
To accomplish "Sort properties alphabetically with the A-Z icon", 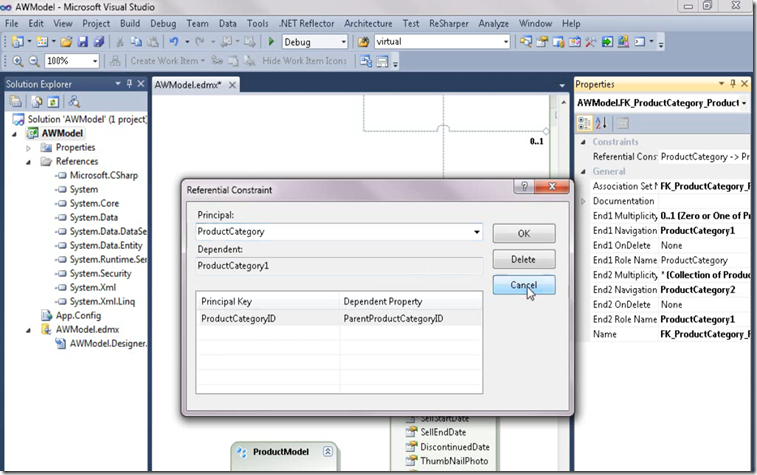I will (x=601, y=123).
